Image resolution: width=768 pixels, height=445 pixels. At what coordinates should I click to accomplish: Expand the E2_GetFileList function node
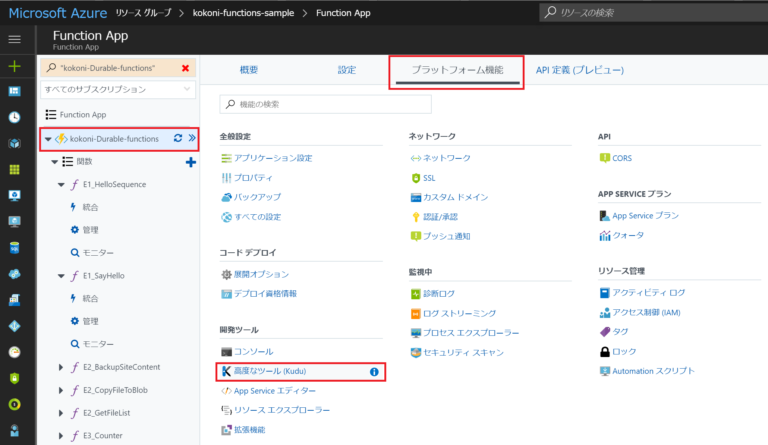pos(61,413)
